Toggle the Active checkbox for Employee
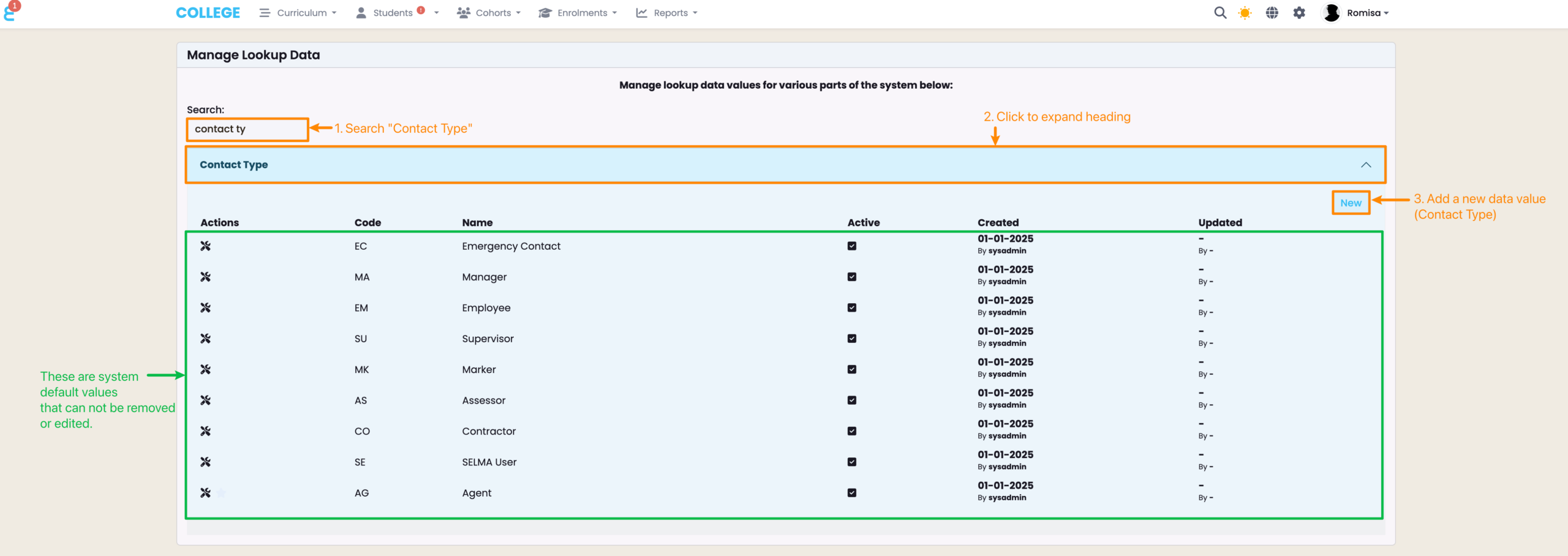Viewport: 1568px width, 556px height. [x=851, y=308]
